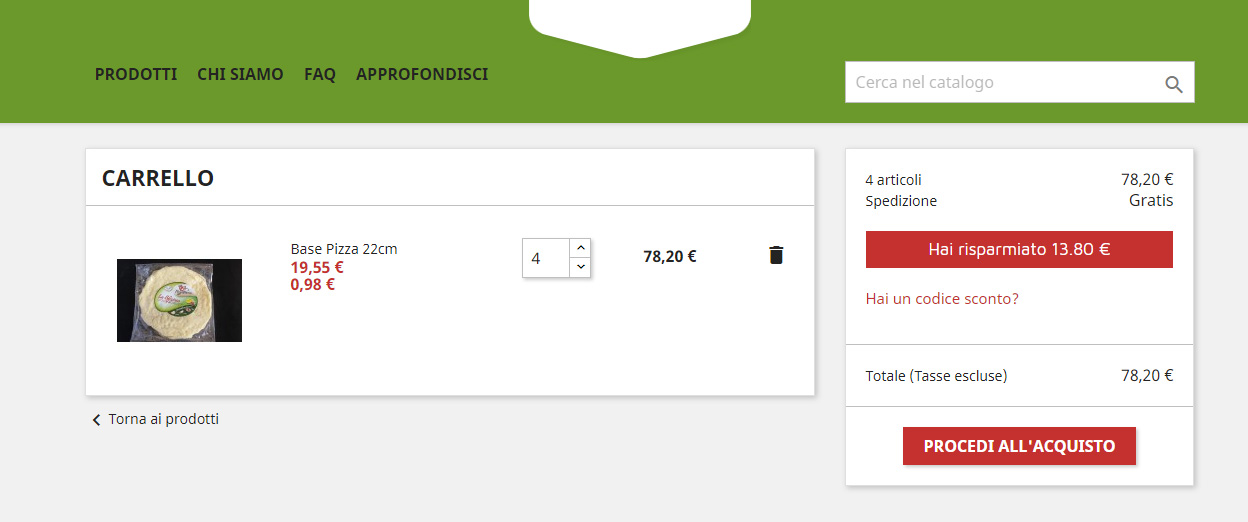Go to the FAQ page

[x=320, y=74]
